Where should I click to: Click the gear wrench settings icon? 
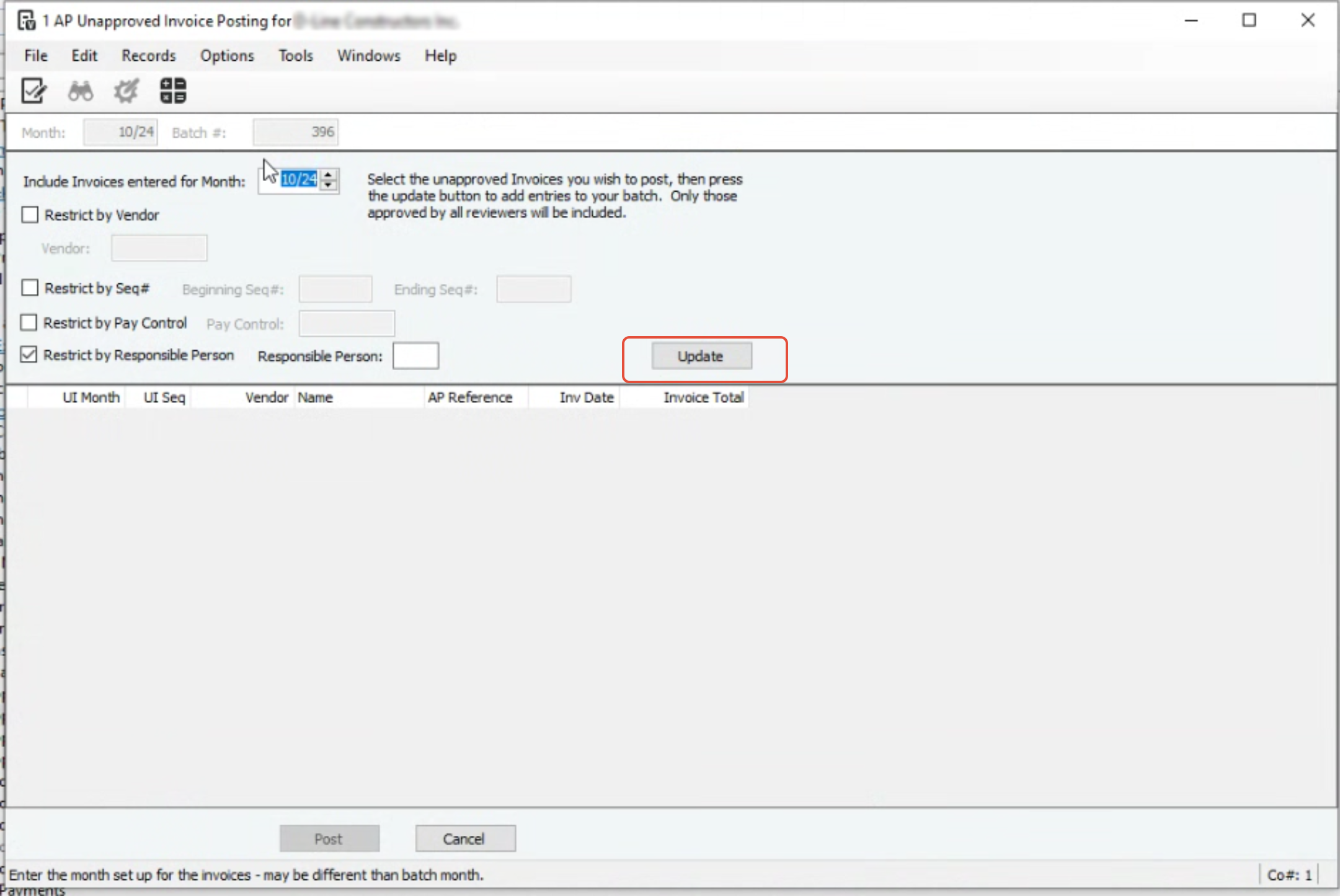(126, 91)
